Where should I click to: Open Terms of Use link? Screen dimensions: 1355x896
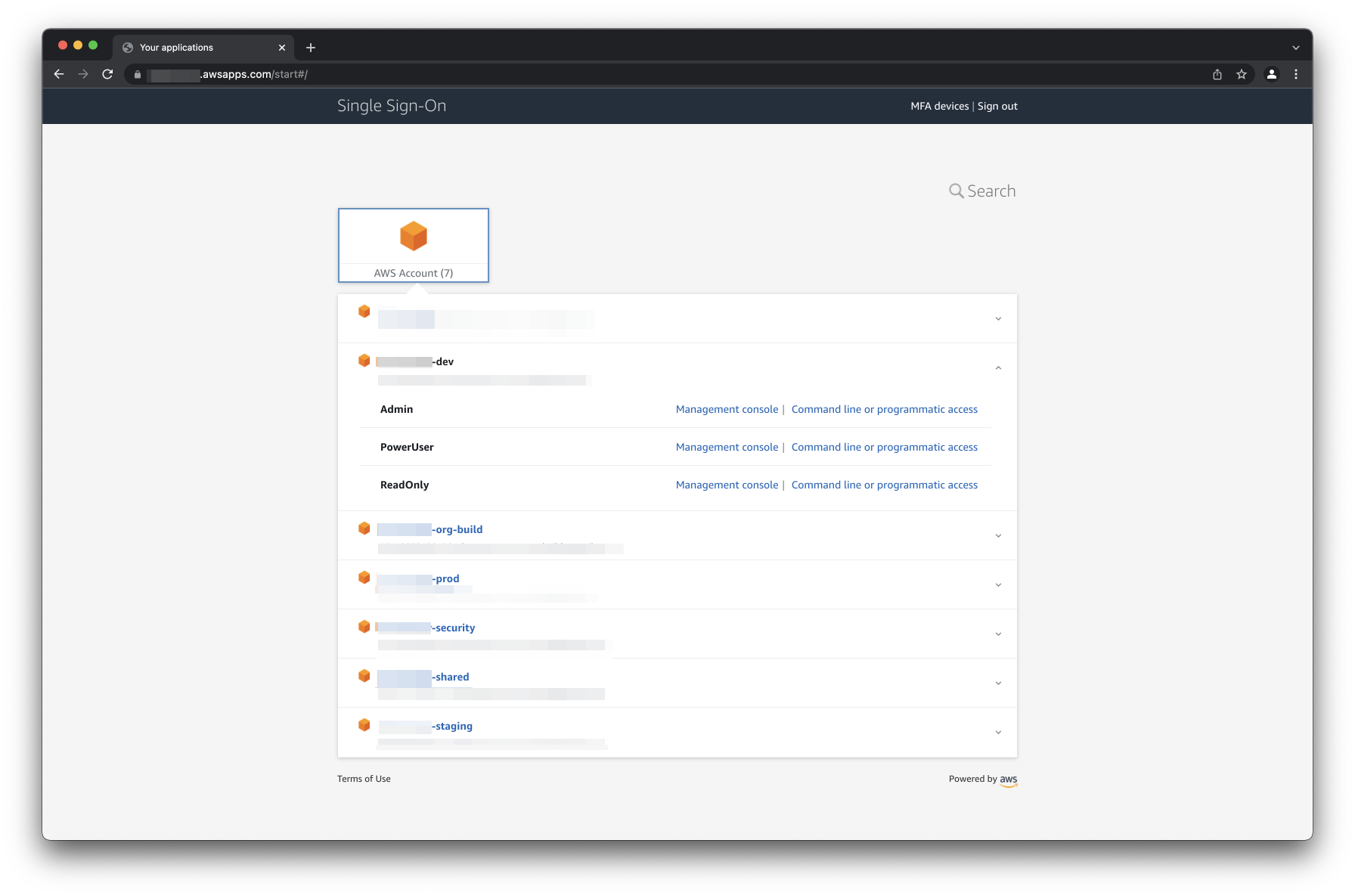click(364, 779)
